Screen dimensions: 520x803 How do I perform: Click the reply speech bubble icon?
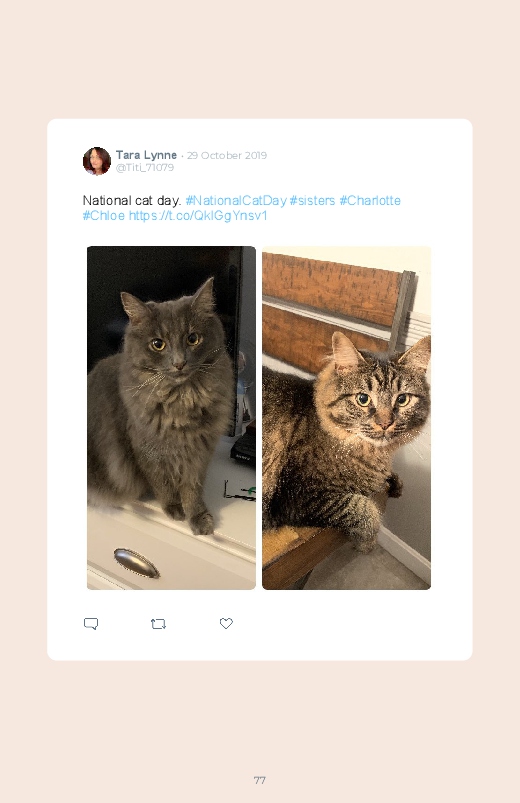(91, 623)
